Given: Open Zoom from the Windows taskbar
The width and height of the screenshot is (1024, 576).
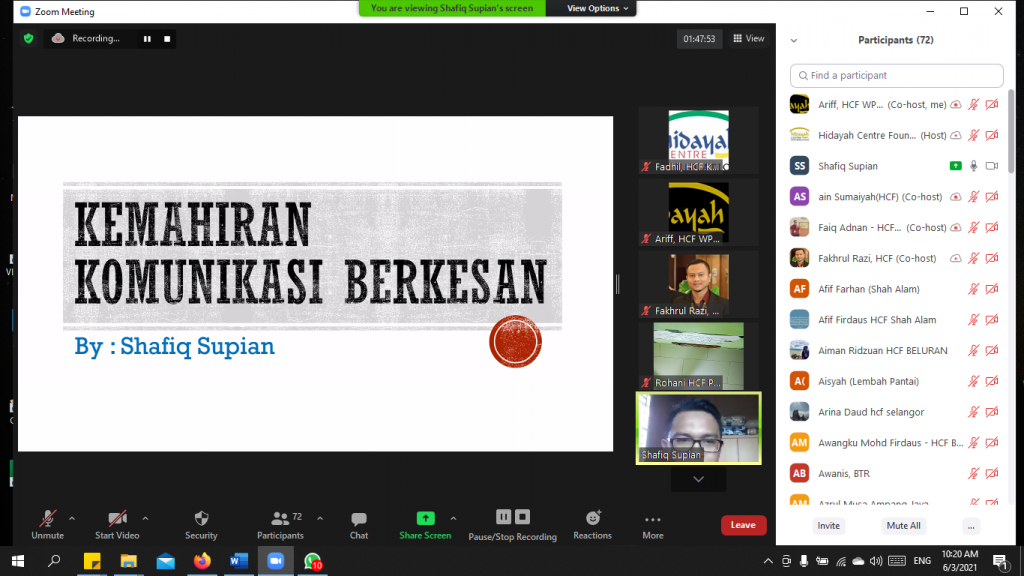Looking at the screenshot, I should coord(275,561).
